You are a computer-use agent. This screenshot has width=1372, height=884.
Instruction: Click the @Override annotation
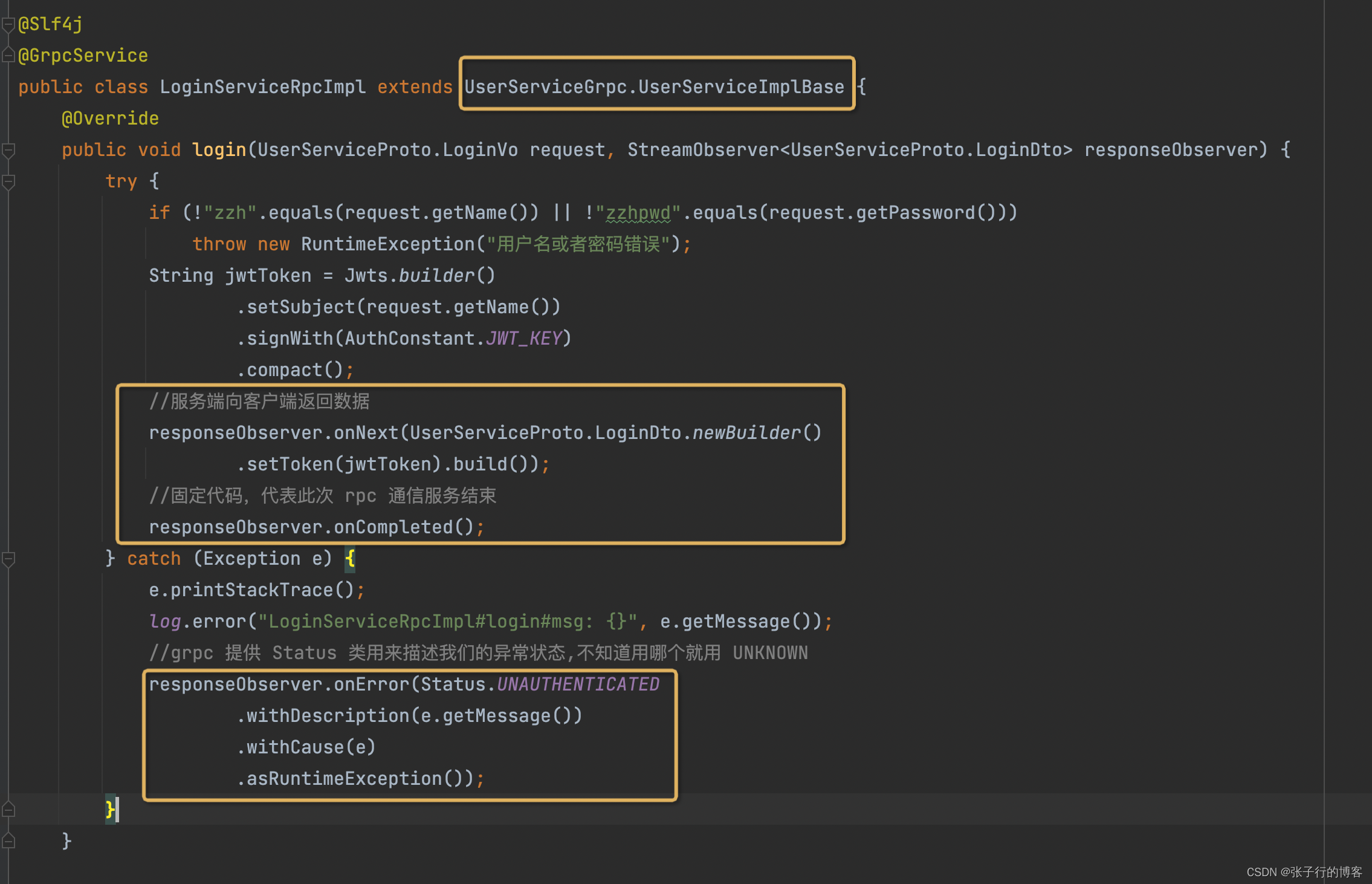point(110,119)
